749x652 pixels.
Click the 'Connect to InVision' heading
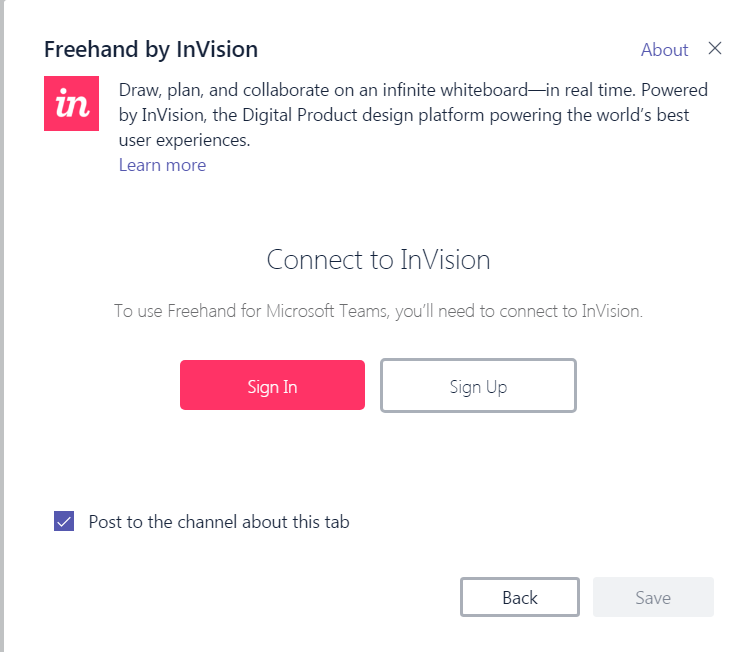point(378,260)
